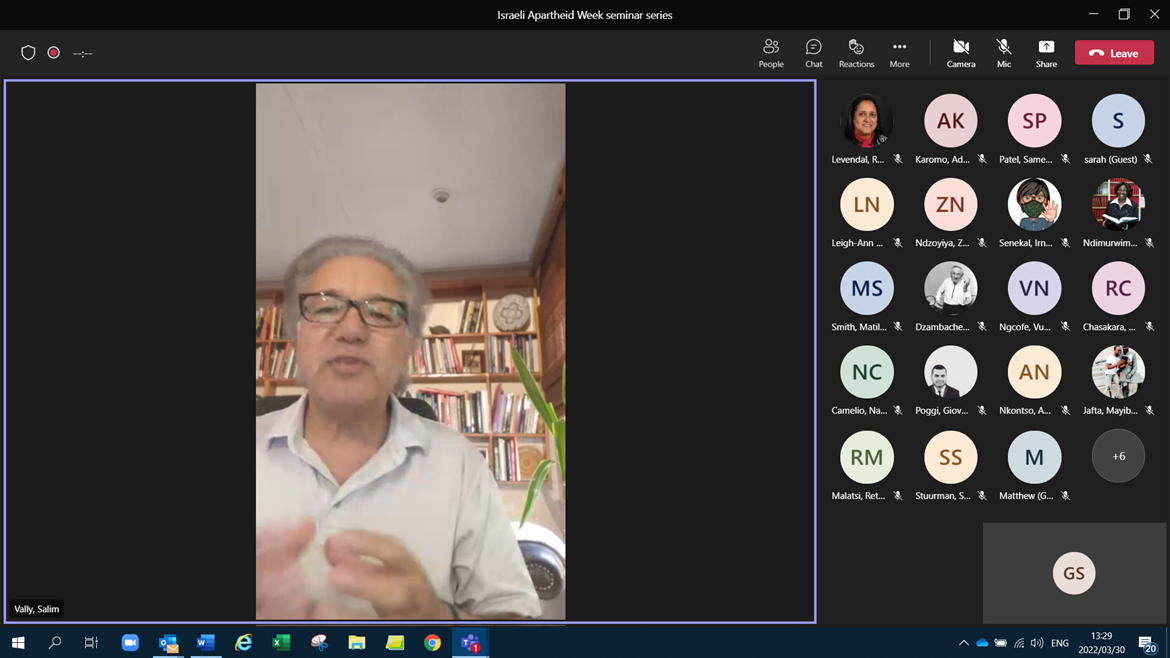Click the S avatar of sarah (Guest)

pos(1118,120)
